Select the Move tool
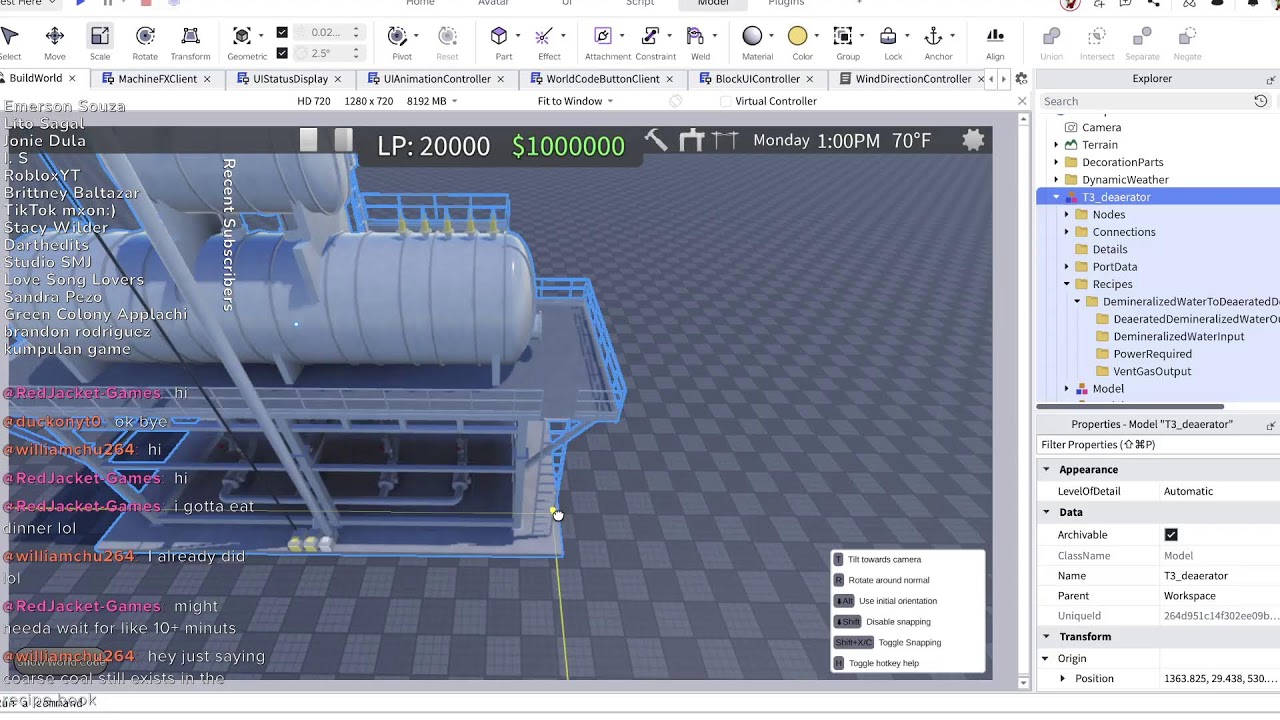The width and height of the screenshot is (1280, 720). 55,43
